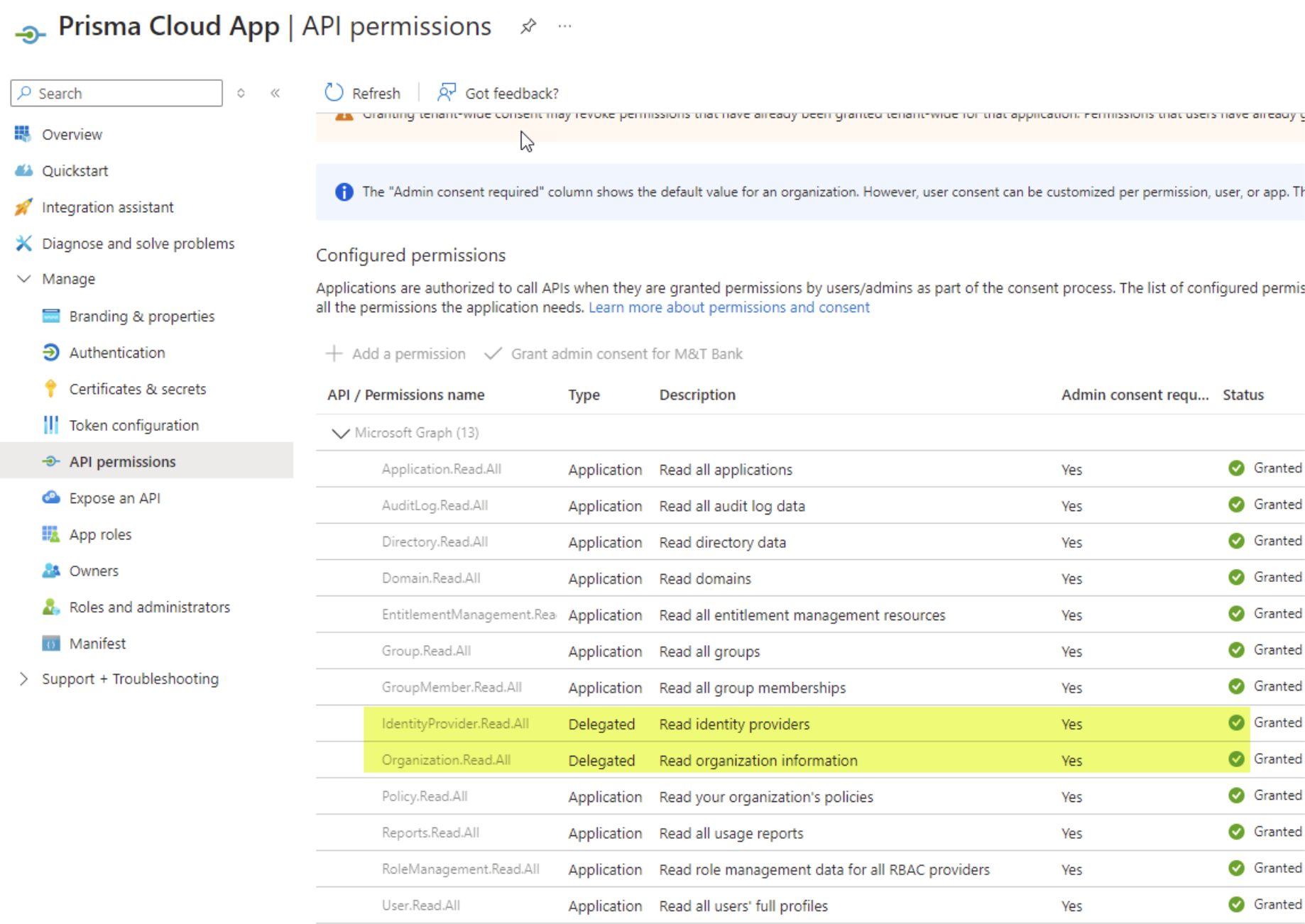Toggle the sidebar expand/collapse arrows next to search
The image size is (1305, 924).
tap(241, 93)
